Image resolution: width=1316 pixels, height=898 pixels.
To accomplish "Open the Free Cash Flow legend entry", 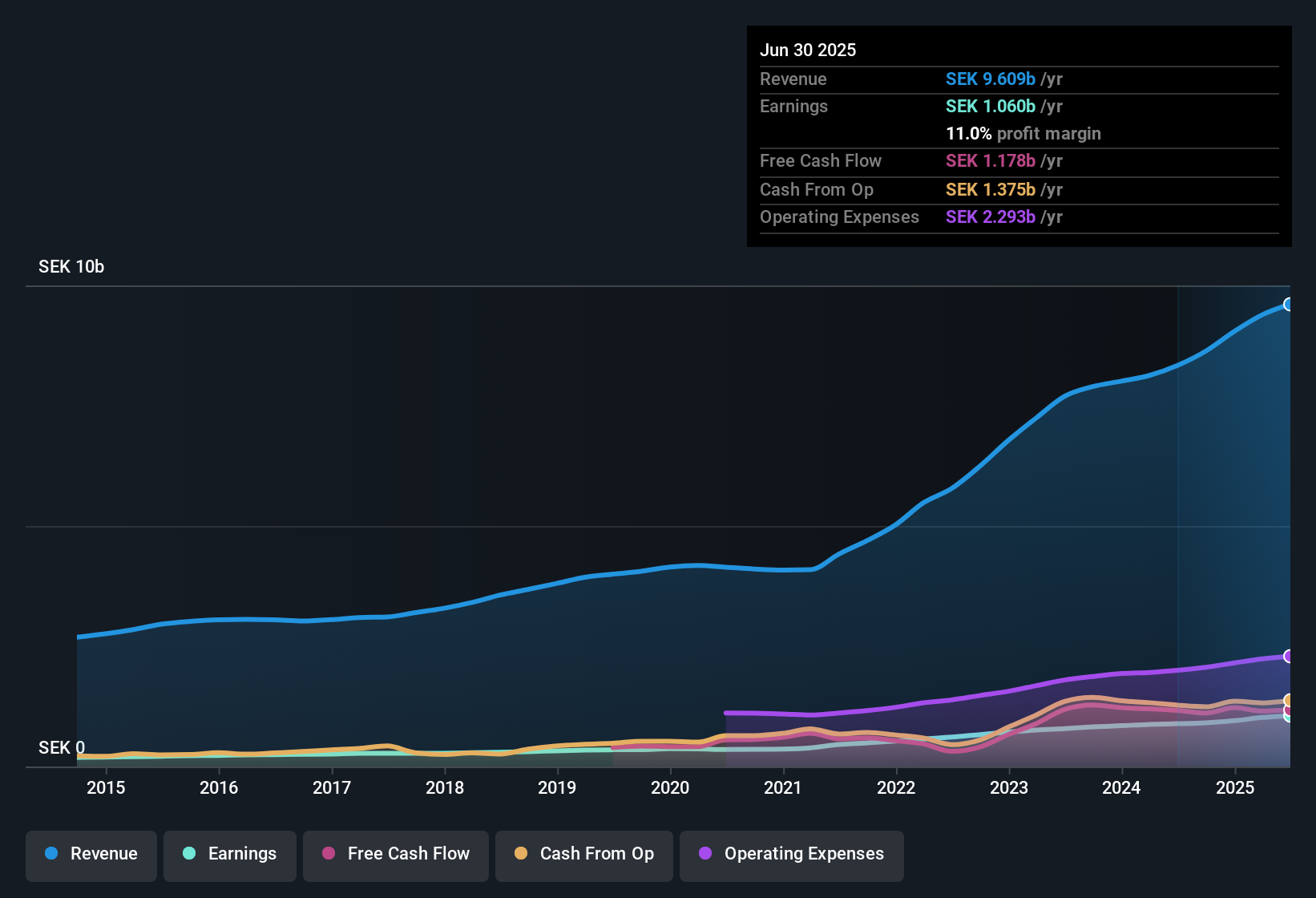I will coord(395,854).
